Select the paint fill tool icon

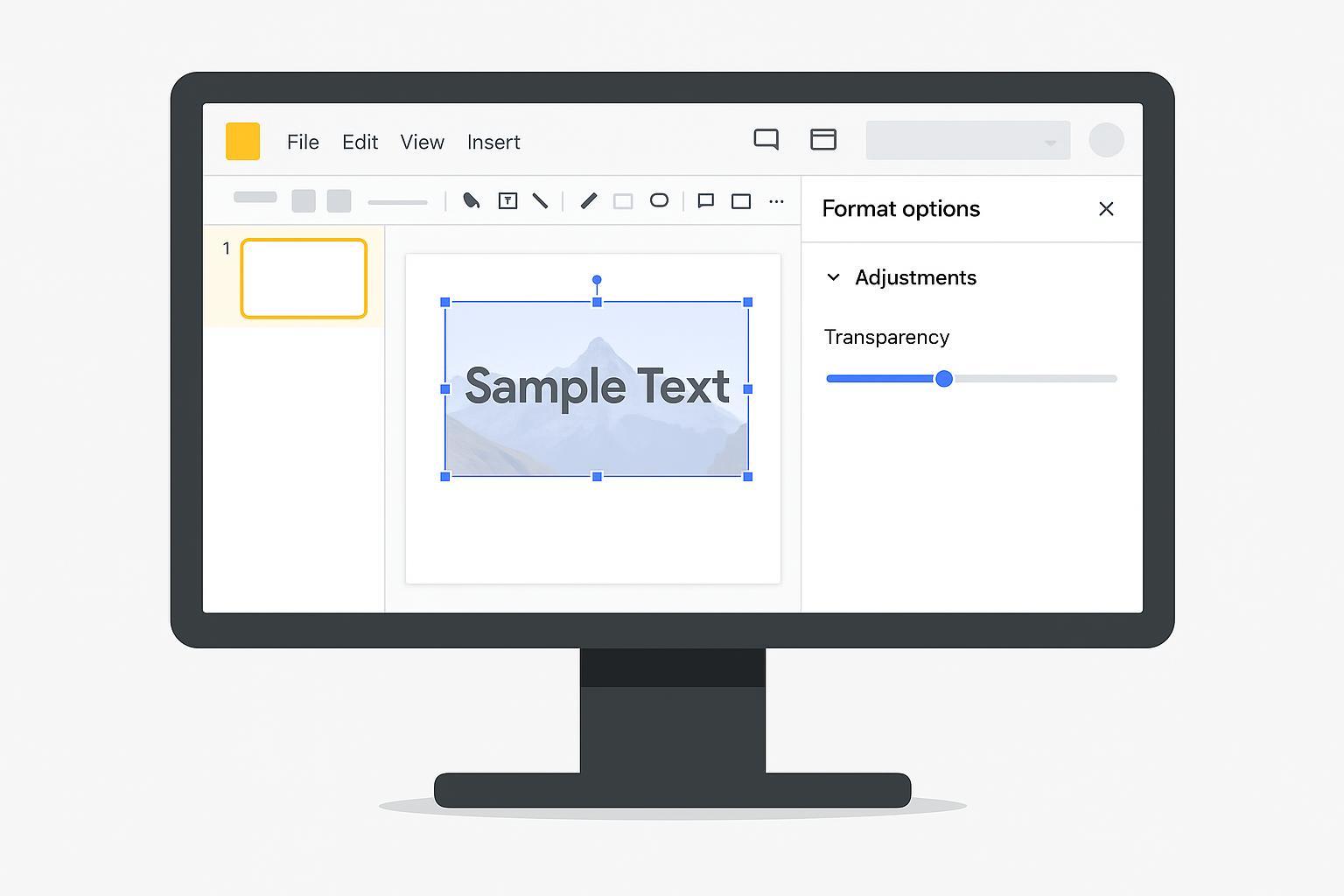(x=471, y=201)
